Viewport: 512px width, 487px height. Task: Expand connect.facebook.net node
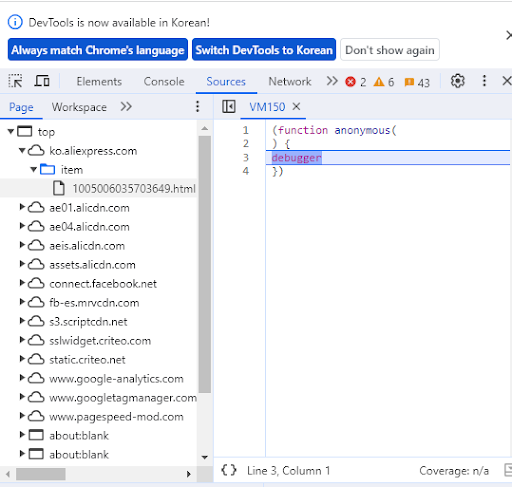click(22, 283)
